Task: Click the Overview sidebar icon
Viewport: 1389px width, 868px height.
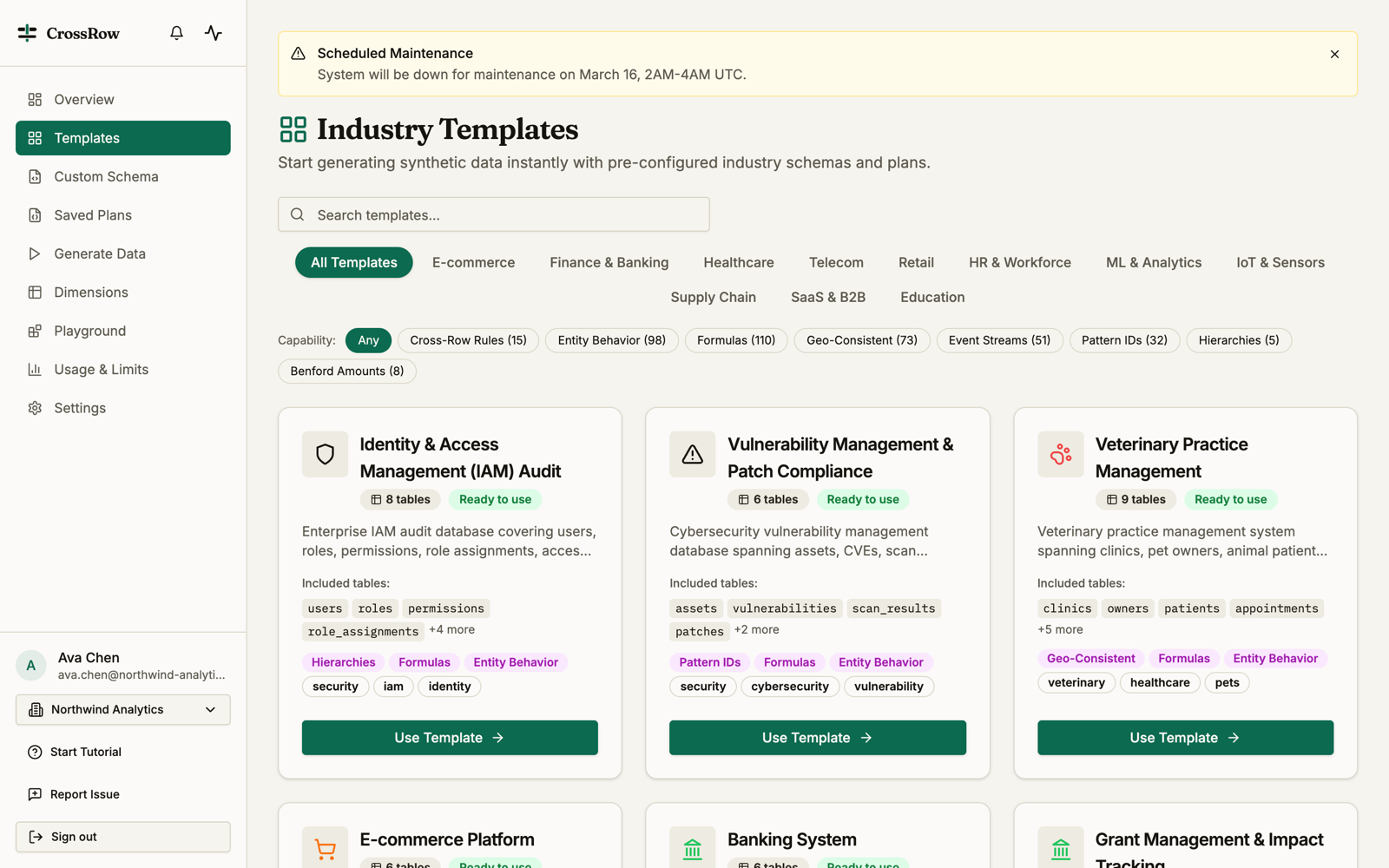Action: pyautogui.click(x=35, y=100)
